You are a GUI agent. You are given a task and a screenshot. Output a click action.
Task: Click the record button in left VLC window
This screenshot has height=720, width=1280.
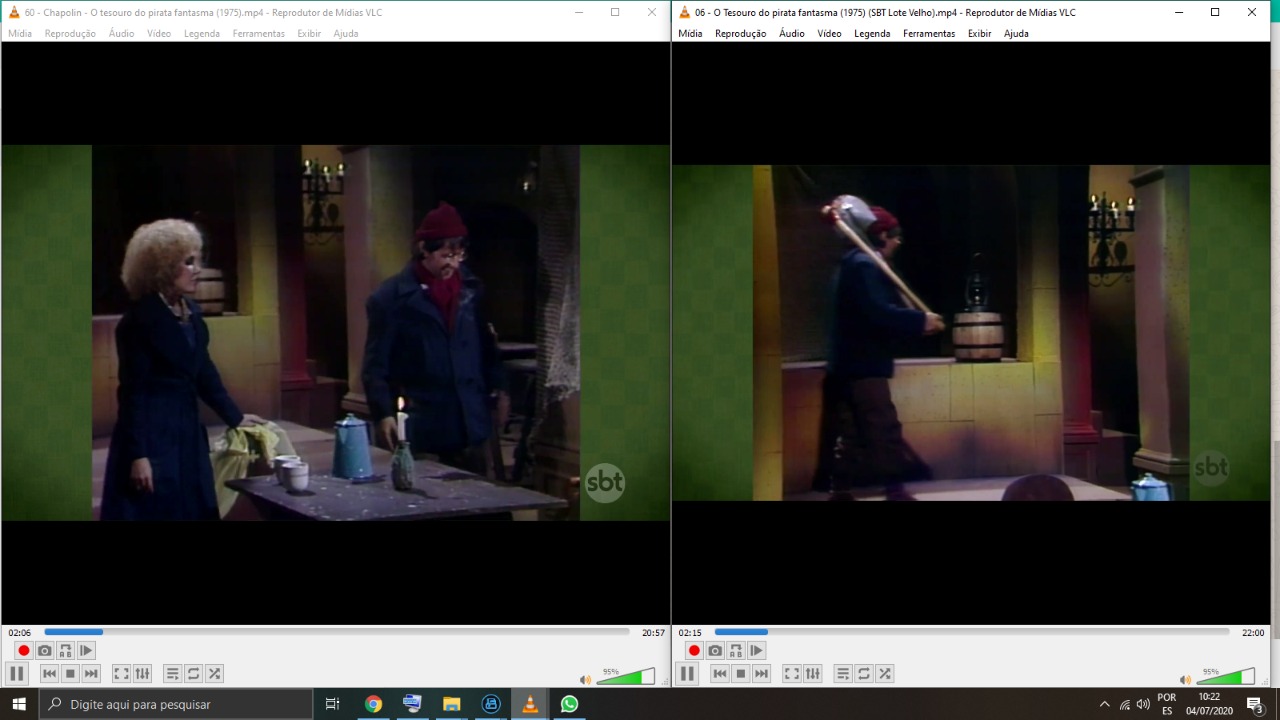click(x=24, y=651)
